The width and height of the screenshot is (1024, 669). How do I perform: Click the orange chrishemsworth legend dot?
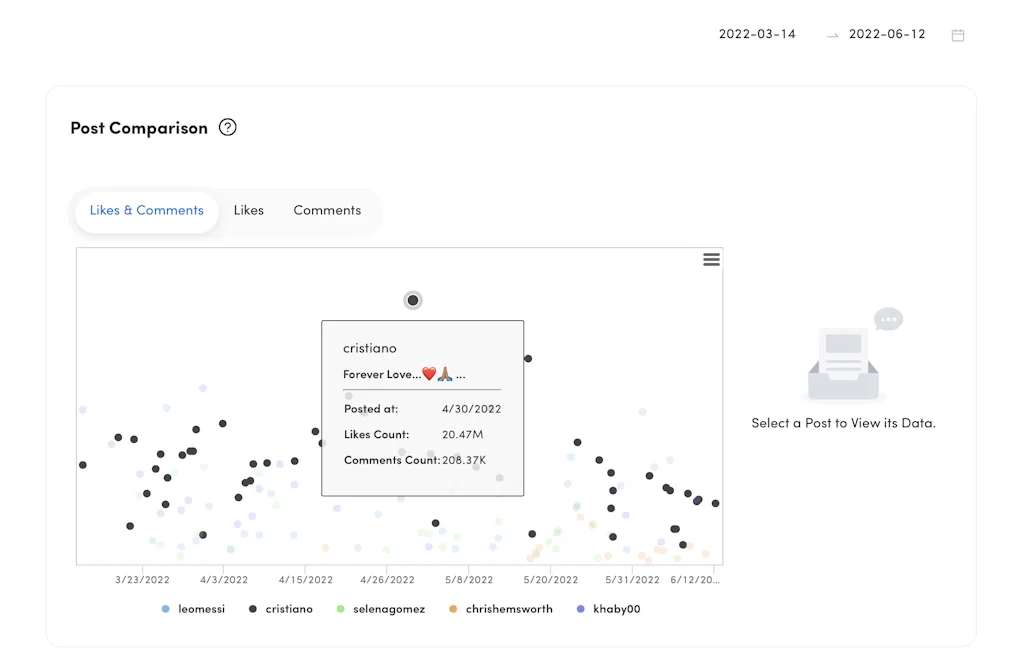pyautogui.click(x=453, y=609)
